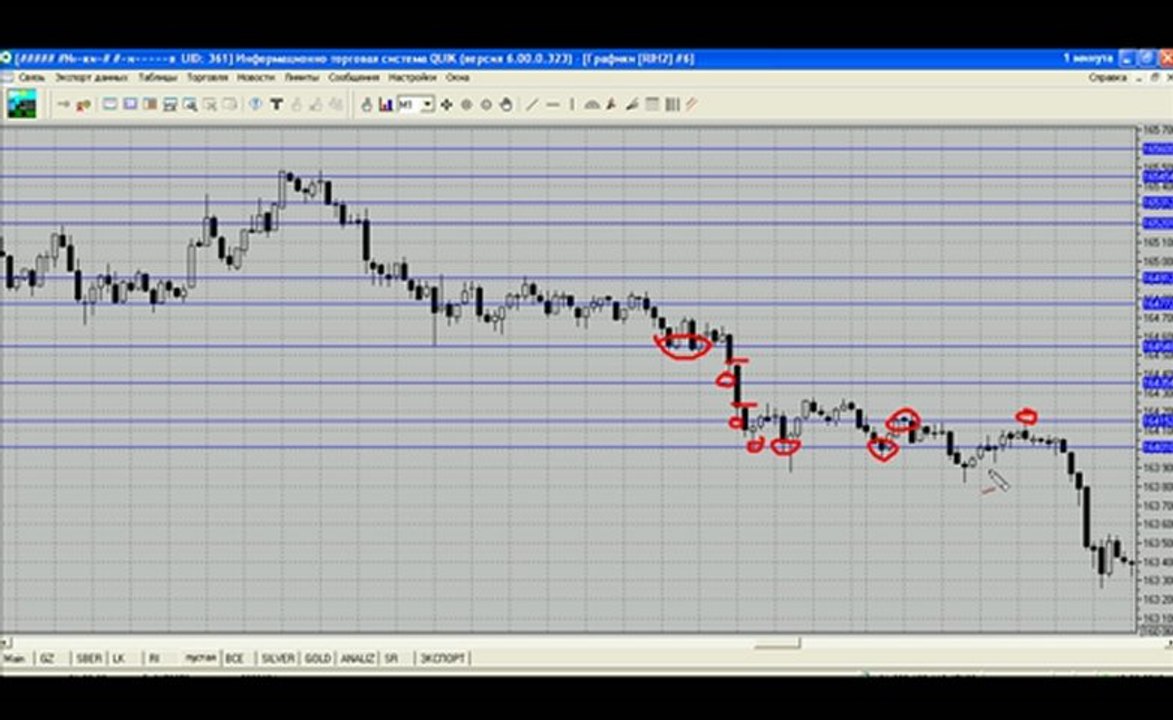Switch to the GOLD tab
The image size is (1173, 720).
318,659
